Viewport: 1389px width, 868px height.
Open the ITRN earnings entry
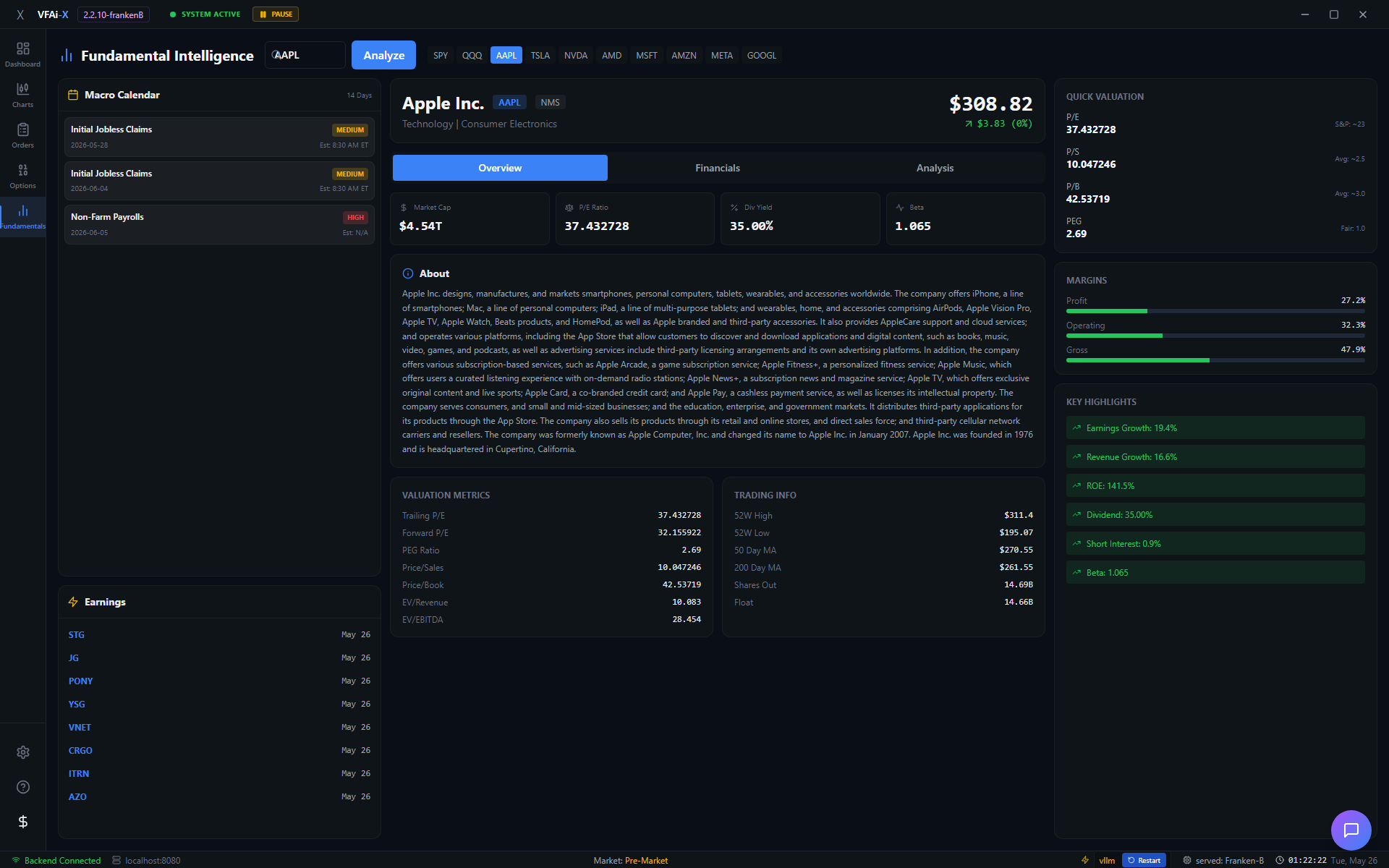pyautogui.click(x=219, y=773)
